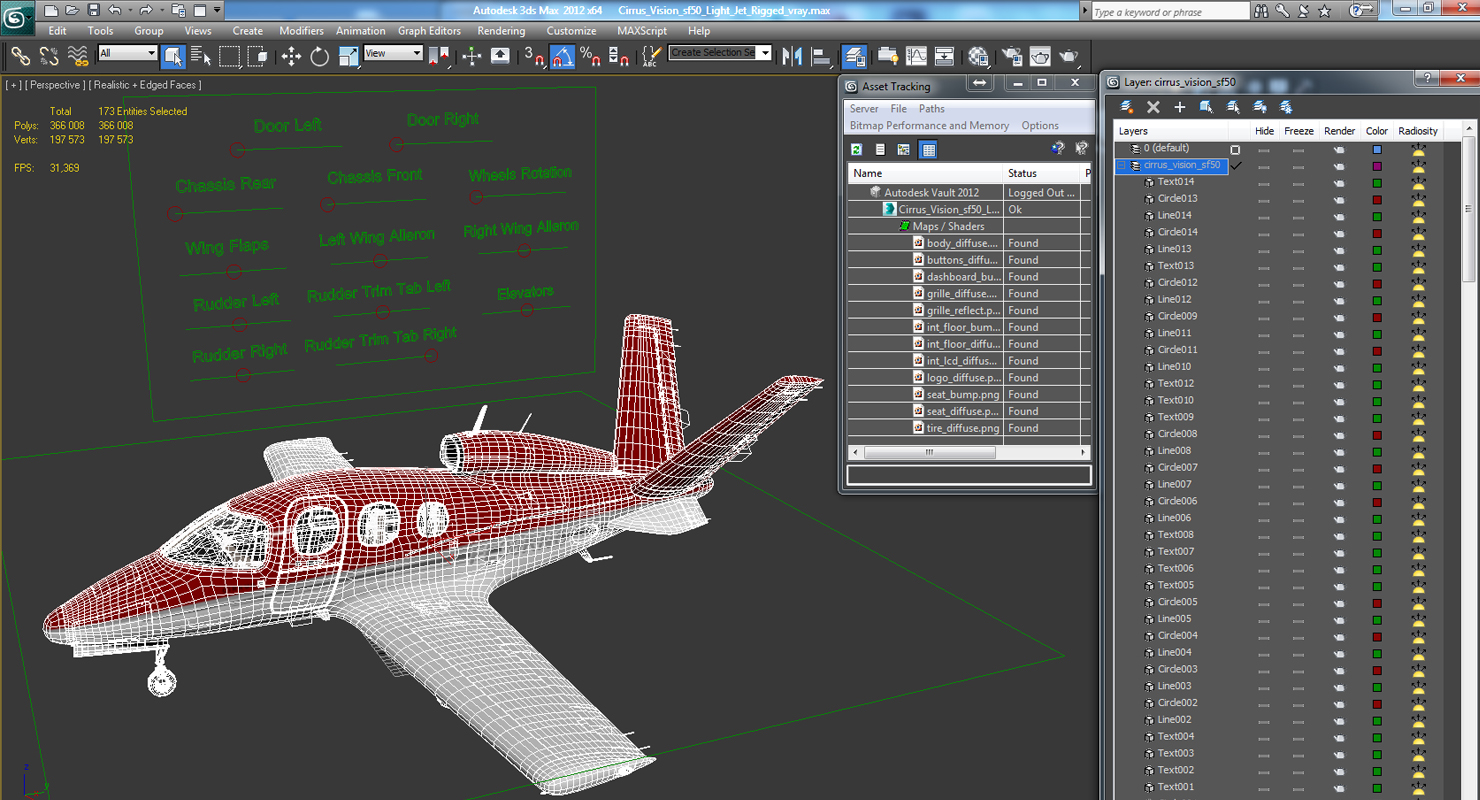Activate the Select and Move tool
This screenshot has width=1480, height=800.
coord(291,56)
